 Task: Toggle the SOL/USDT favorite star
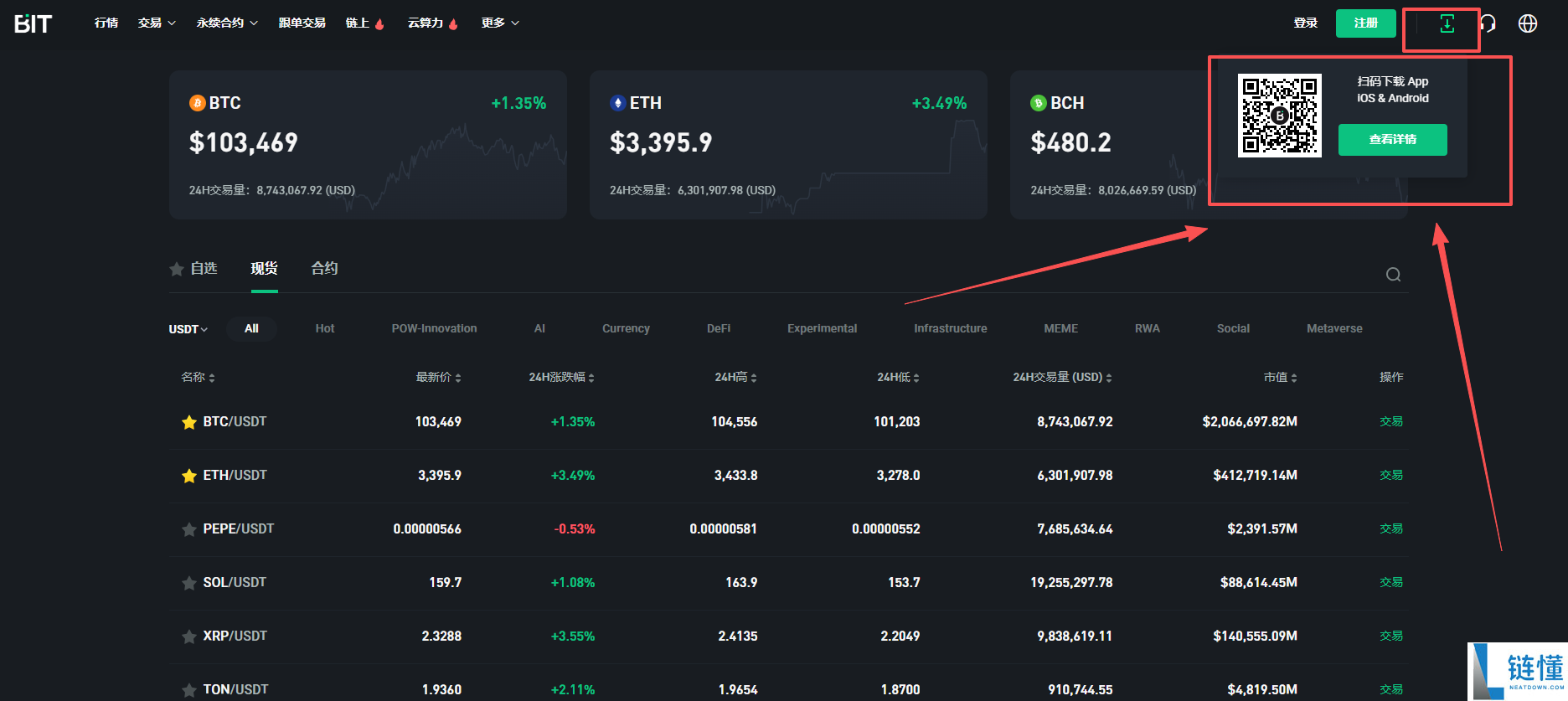(x=189, y=583)
